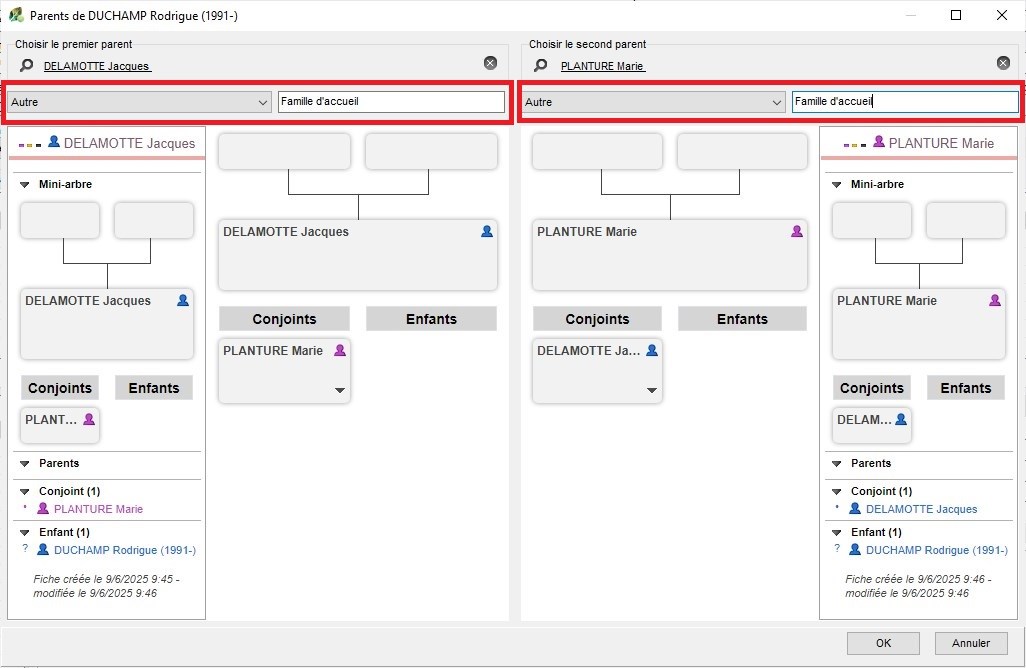Select DELAMOTTE Jacques box in left mini-tree

[107, 324]
